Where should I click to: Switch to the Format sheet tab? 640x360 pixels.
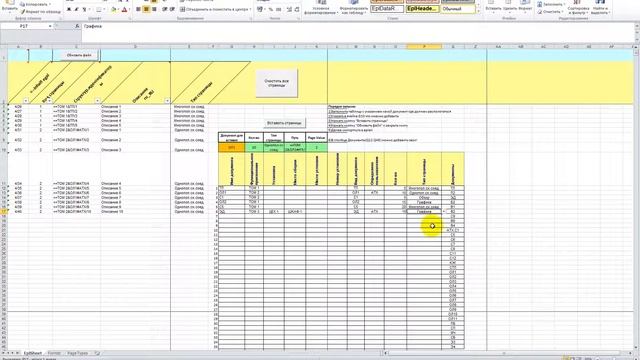(54, 353)
